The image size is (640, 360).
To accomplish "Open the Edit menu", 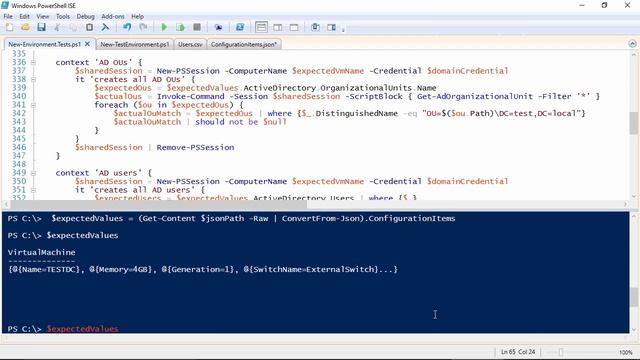I will (24, 16).
